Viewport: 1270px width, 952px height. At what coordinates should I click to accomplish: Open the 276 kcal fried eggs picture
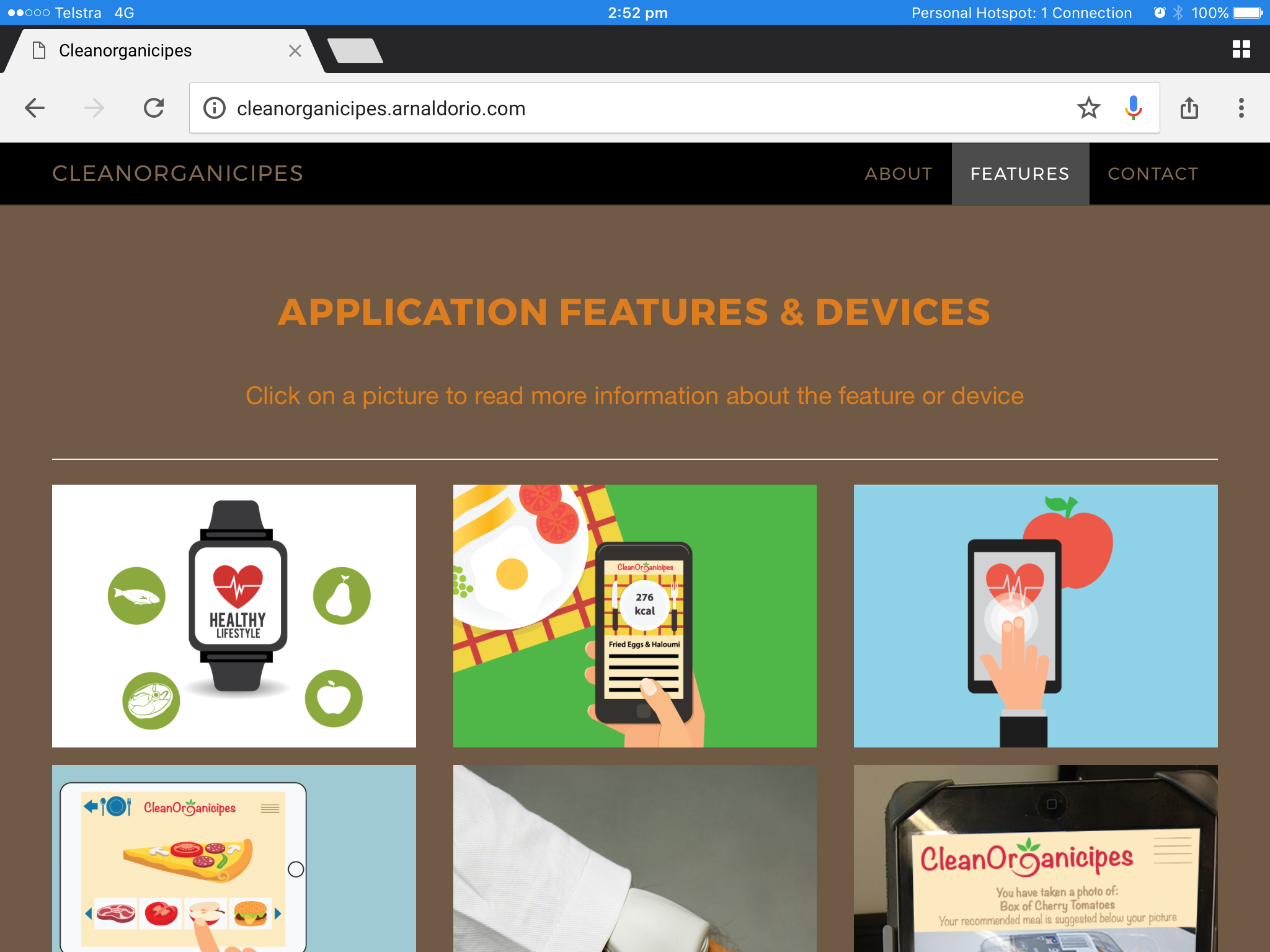pyautogui.click(x=635, y=616)
